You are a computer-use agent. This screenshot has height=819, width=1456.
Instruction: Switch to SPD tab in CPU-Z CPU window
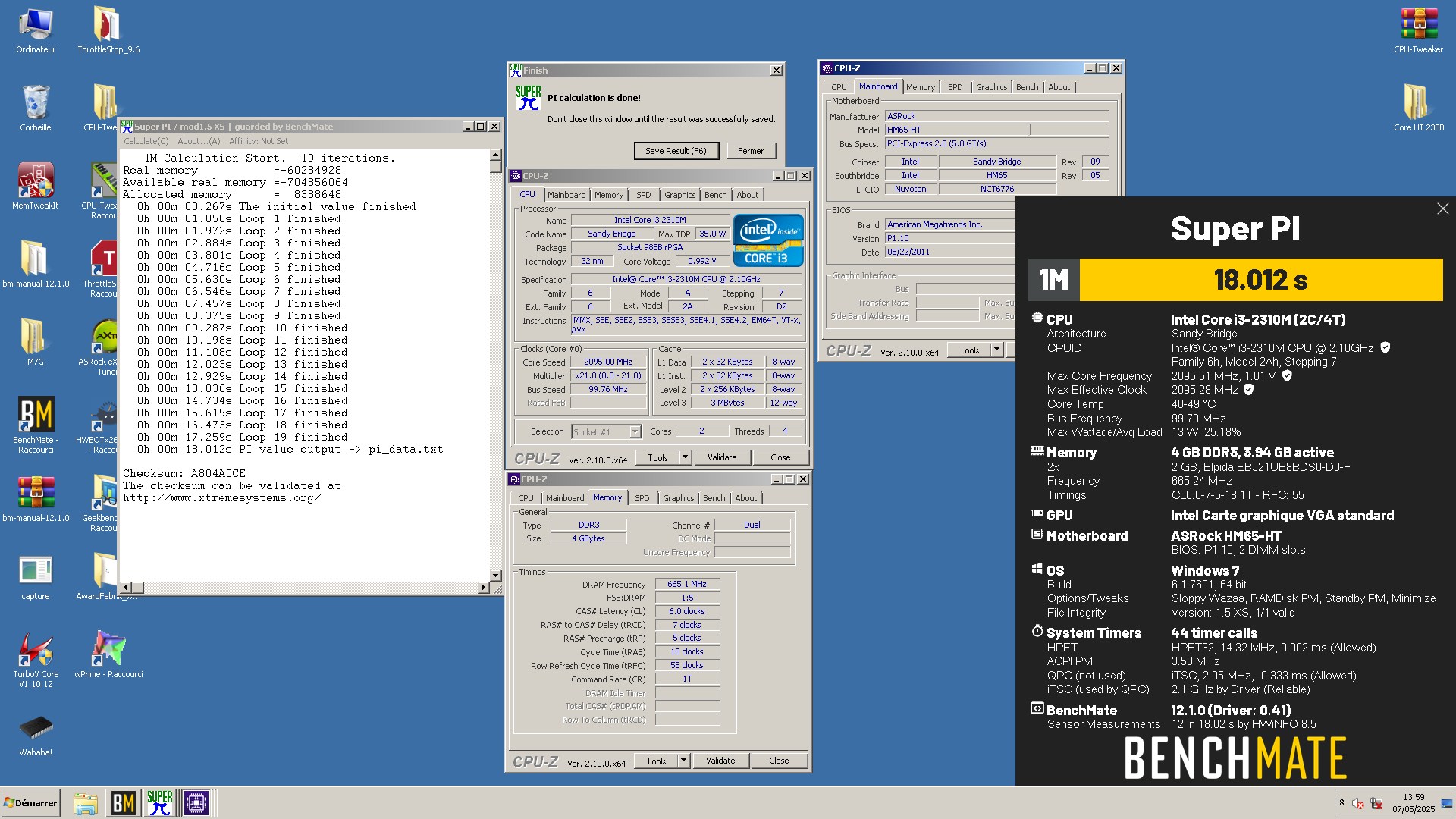pos(644,195)
